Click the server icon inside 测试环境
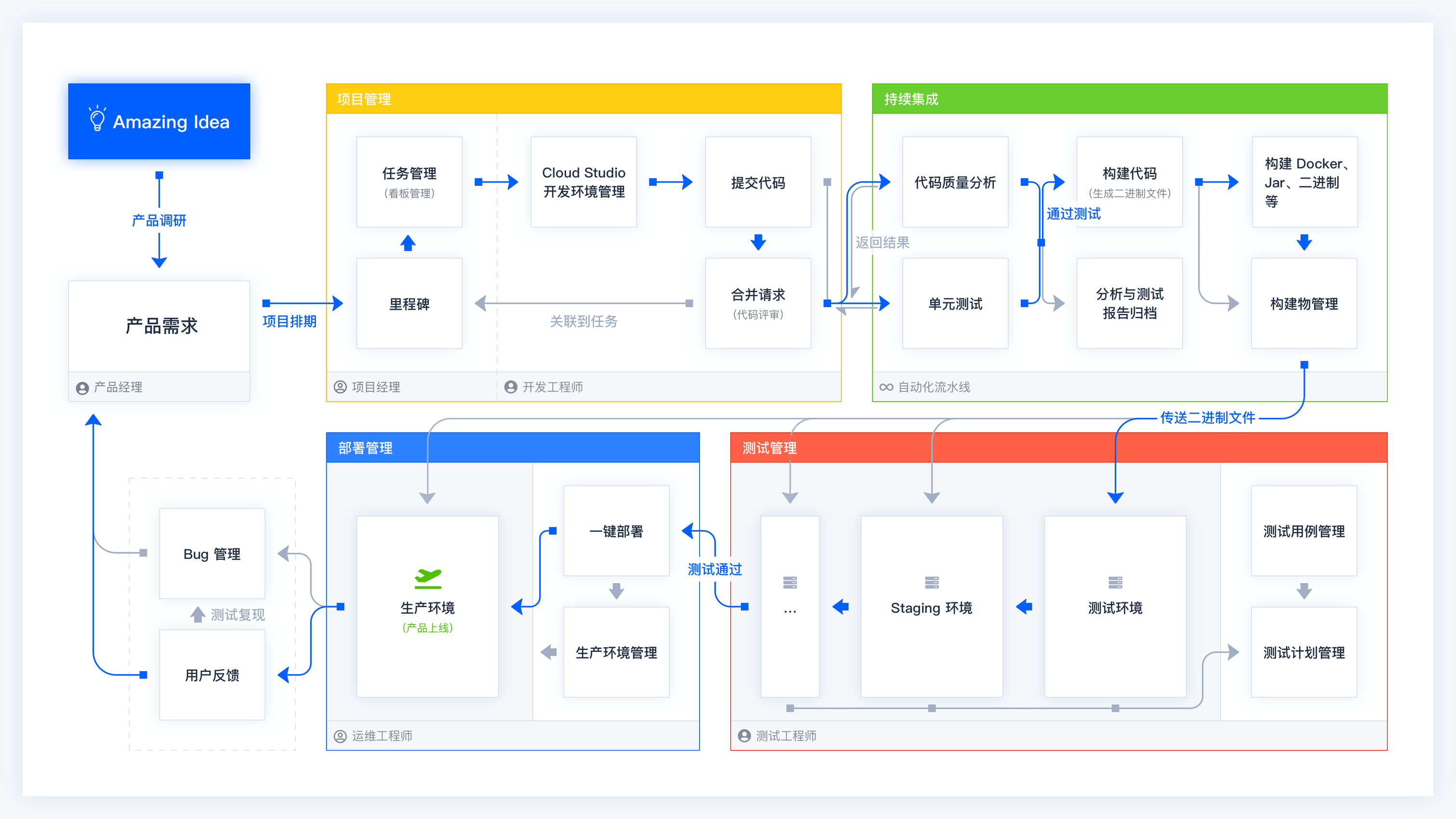 [1115, 582]
